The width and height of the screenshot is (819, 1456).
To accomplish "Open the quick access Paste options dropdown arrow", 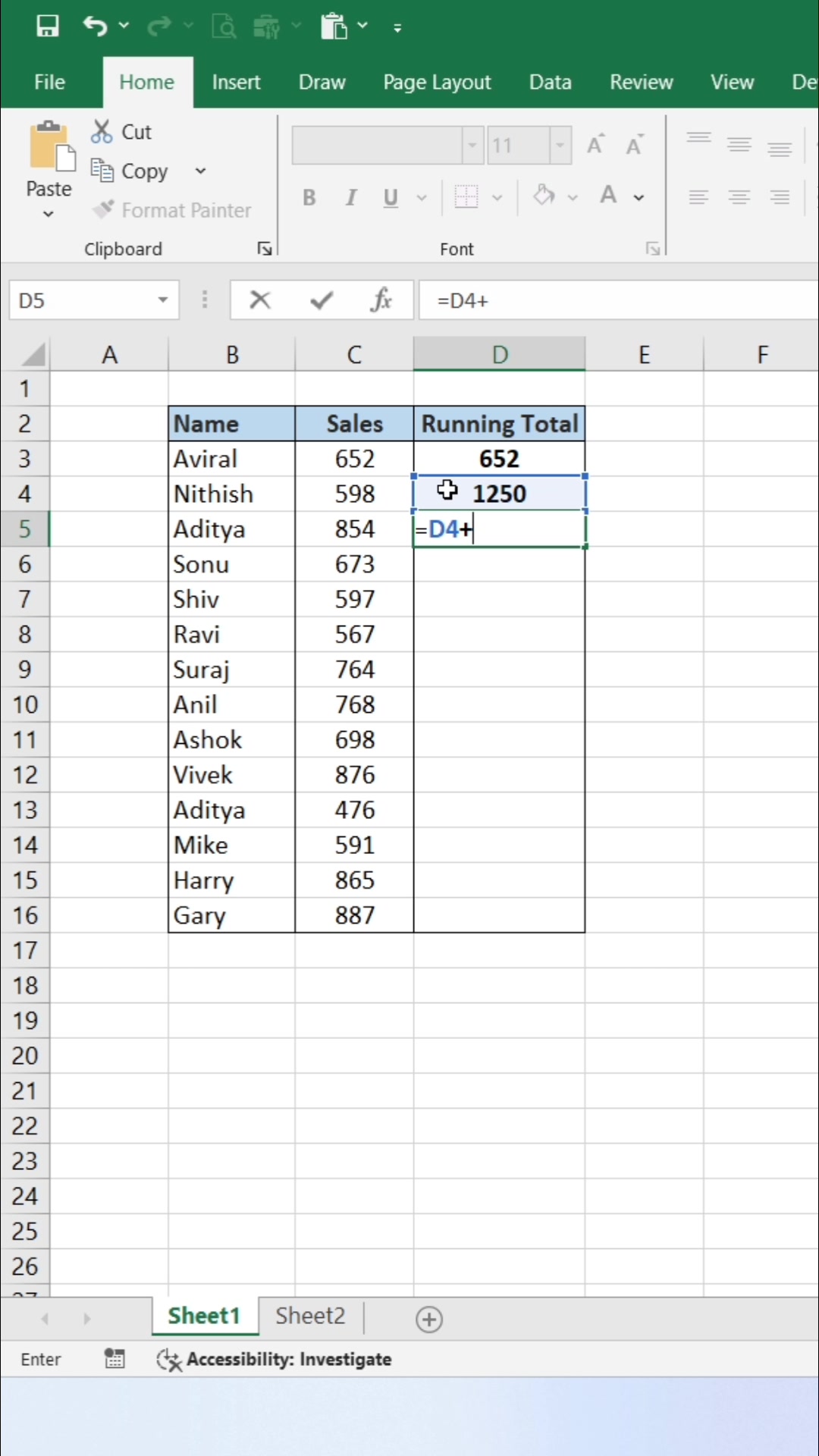I will coord(363,26).
